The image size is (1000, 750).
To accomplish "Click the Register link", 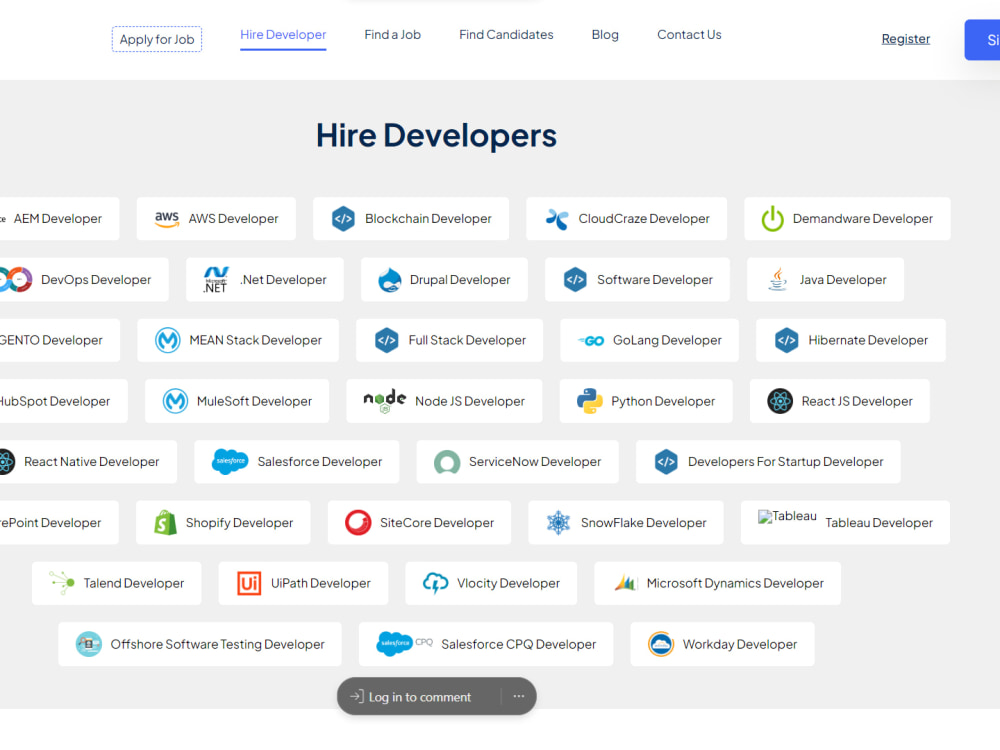I will click(x=906, y=39).
